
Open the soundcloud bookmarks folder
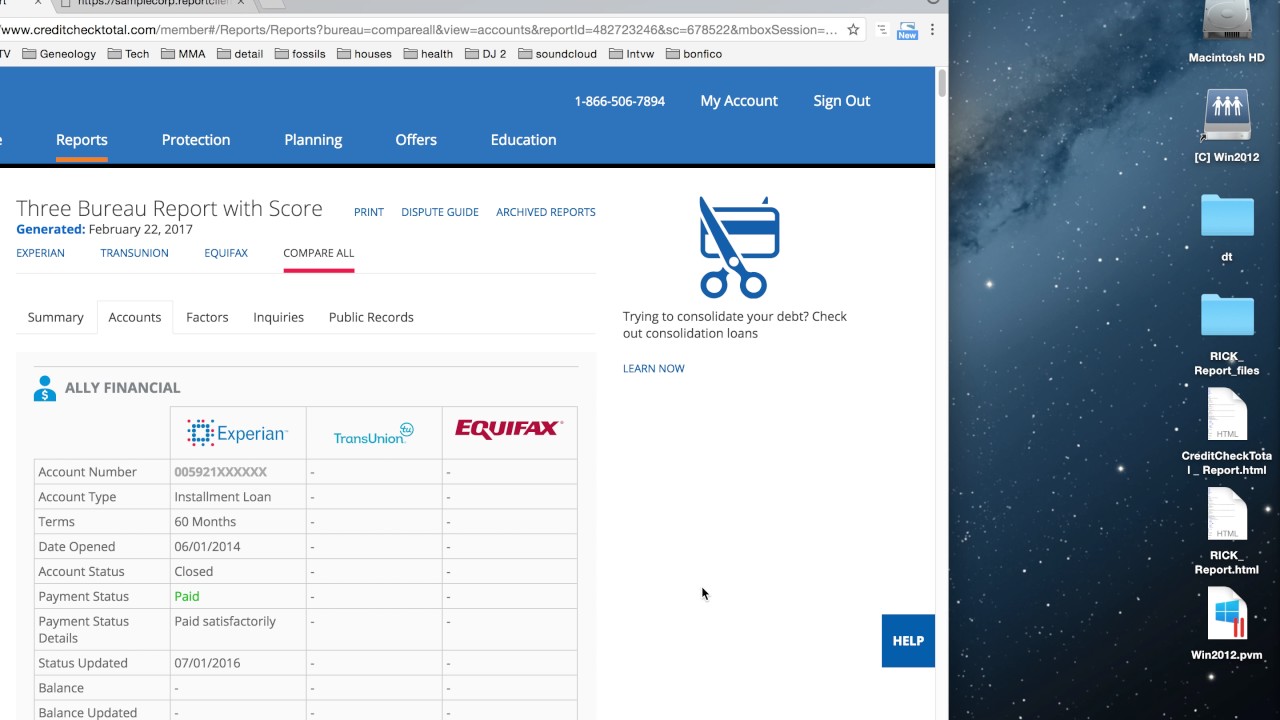[x=557, y=54]
